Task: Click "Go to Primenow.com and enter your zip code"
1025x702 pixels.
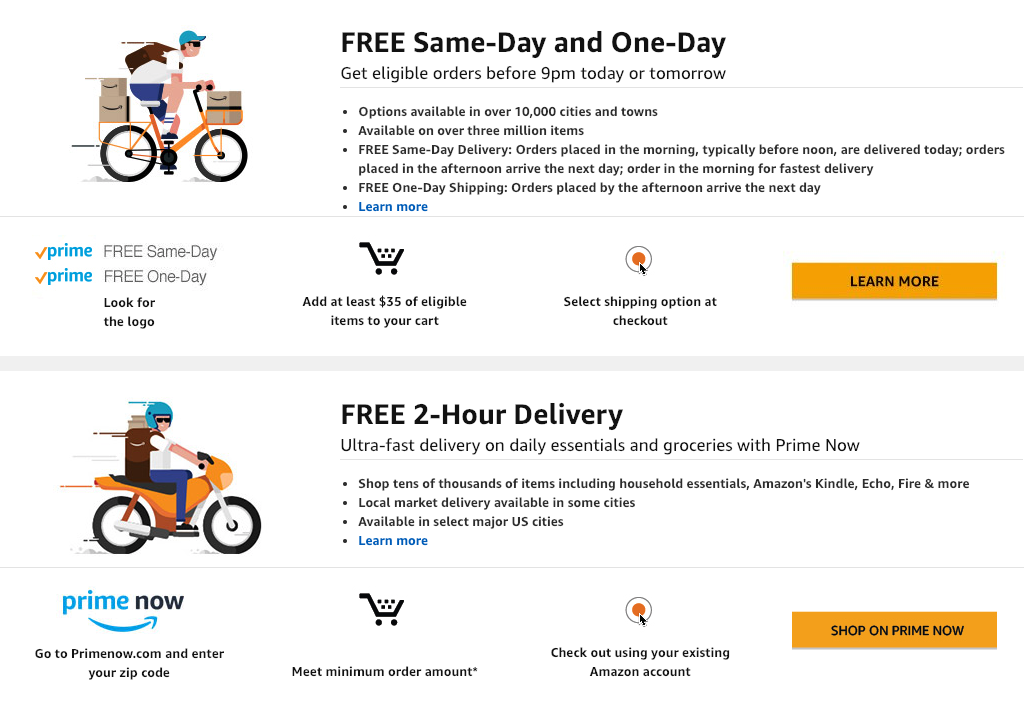Action: point(129,663)
